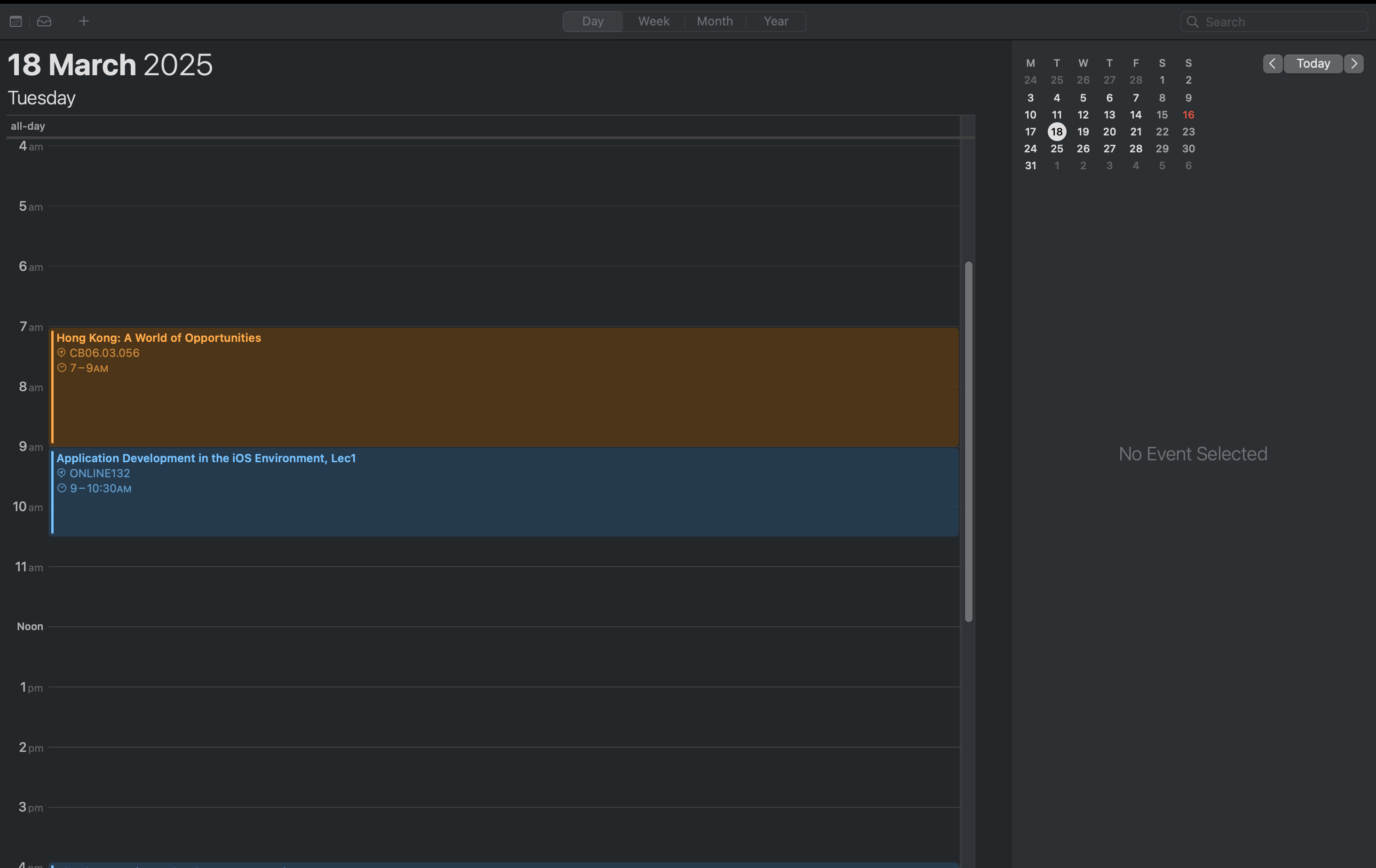1376x868 pixels.
Task: Click the day view vertical scrollbar
Action: (x=968, y=441)
